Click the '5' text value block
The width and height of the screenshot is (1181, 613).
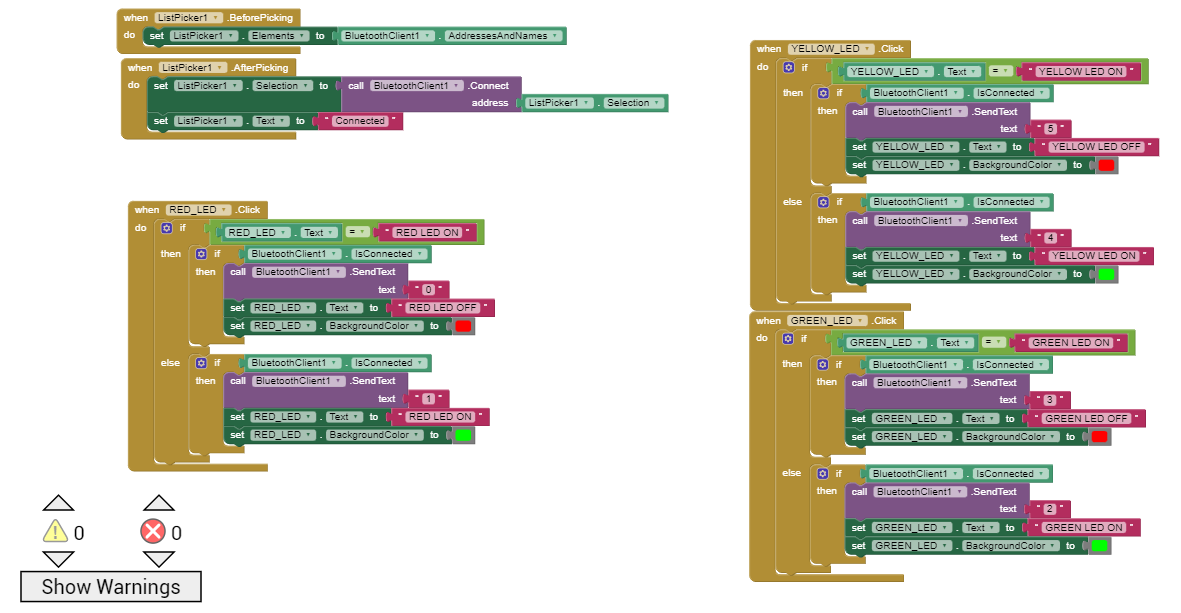click(x=1051, y=129)
